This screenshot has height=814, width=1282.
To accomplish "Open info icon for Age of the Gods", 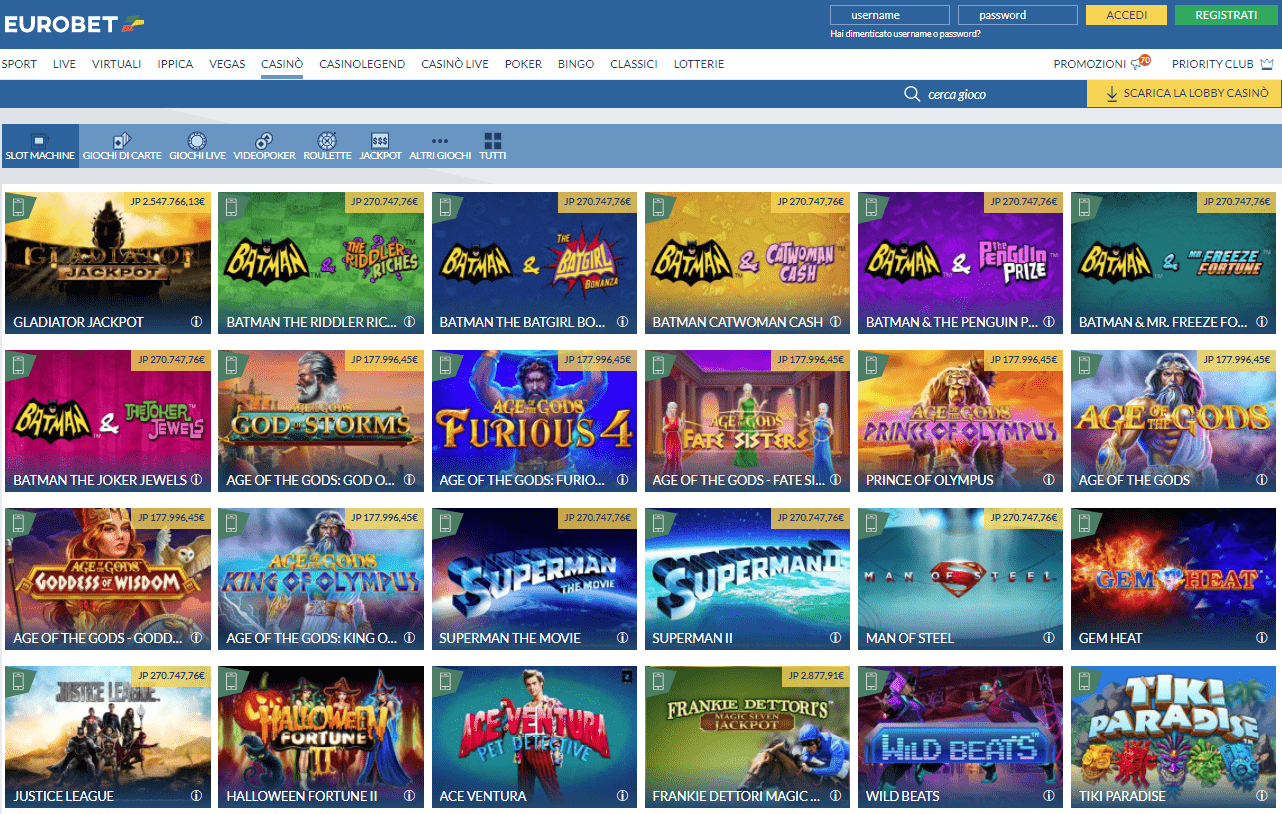I will 1262,480.
